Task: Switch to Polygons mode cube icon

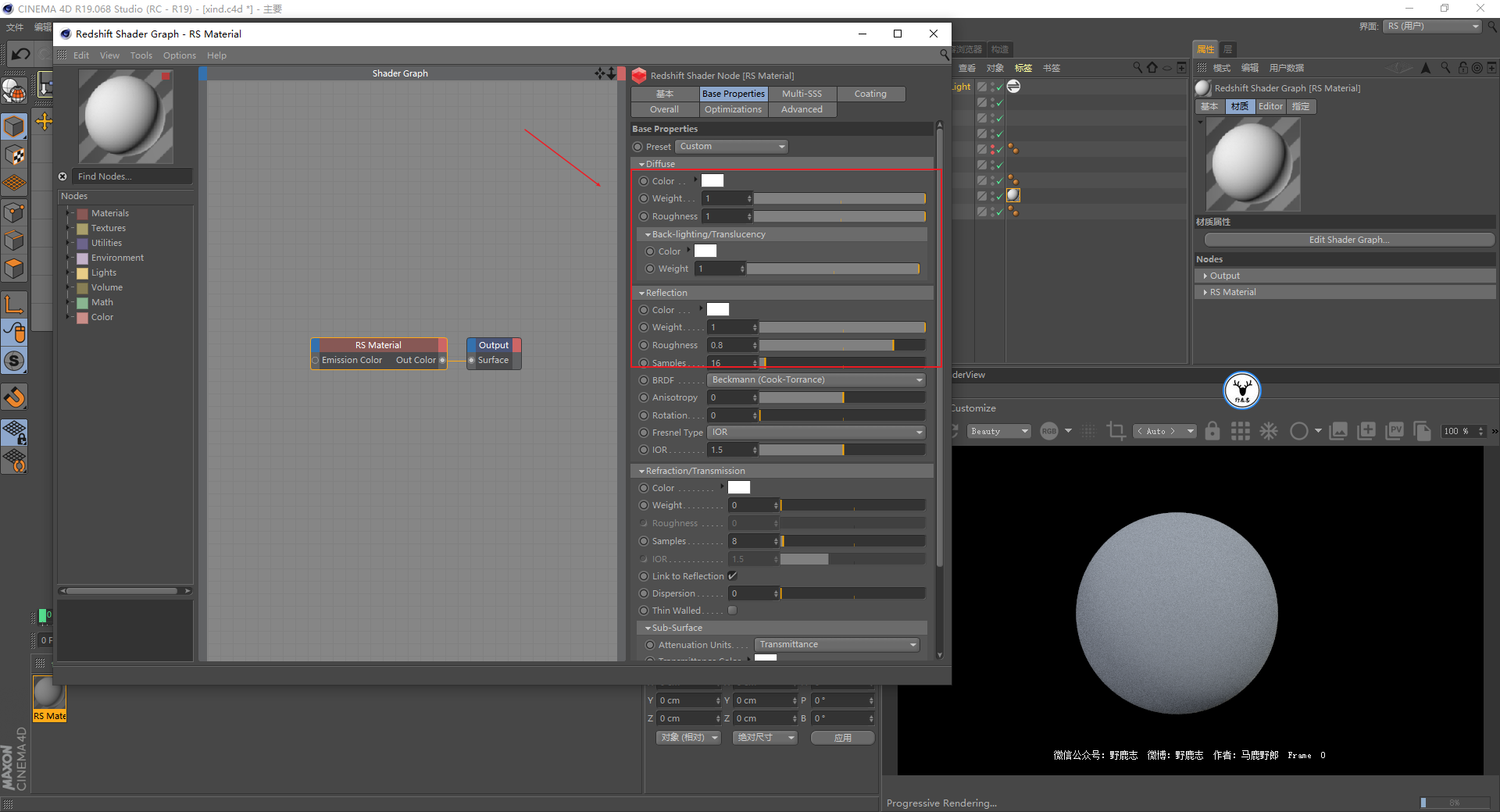Action: click(14, 269)
